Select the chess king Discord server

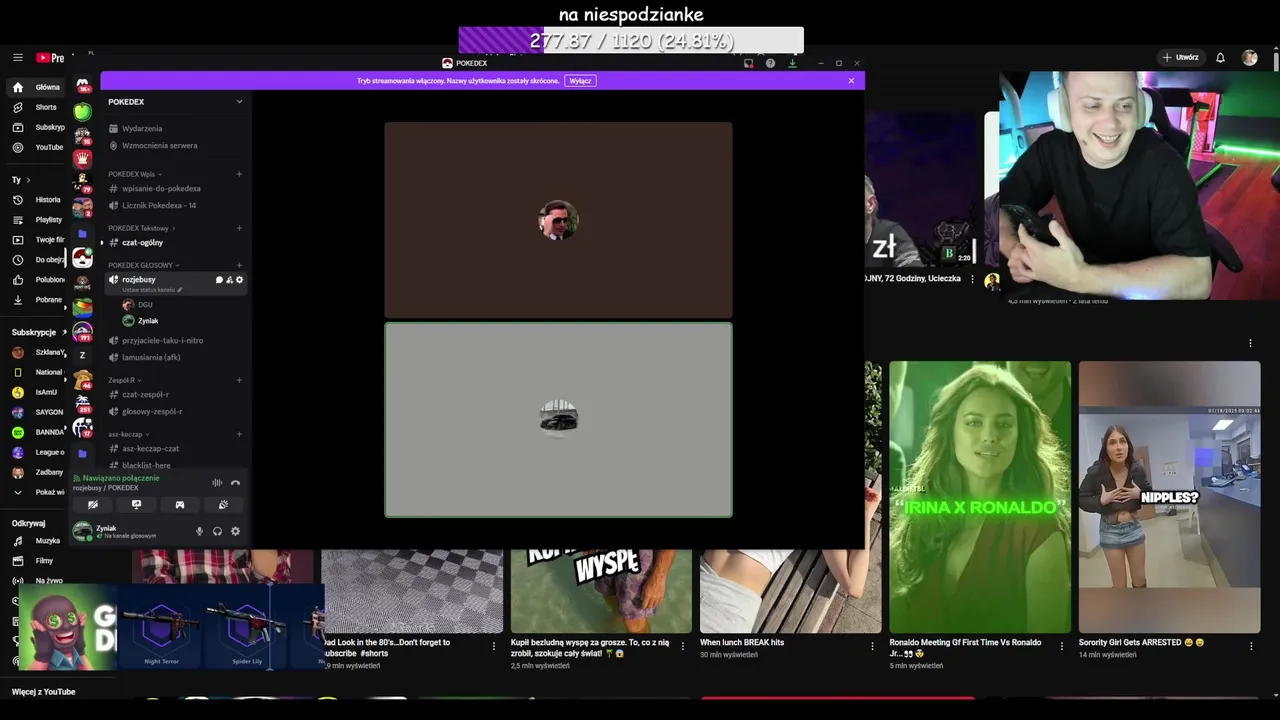pyautogui.click(x=83, y=159)
